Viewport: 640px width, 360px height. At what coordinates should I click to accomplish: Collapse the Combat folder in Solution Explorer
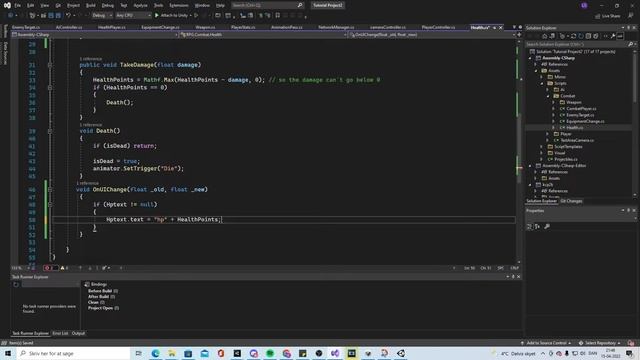pos(548,96)
